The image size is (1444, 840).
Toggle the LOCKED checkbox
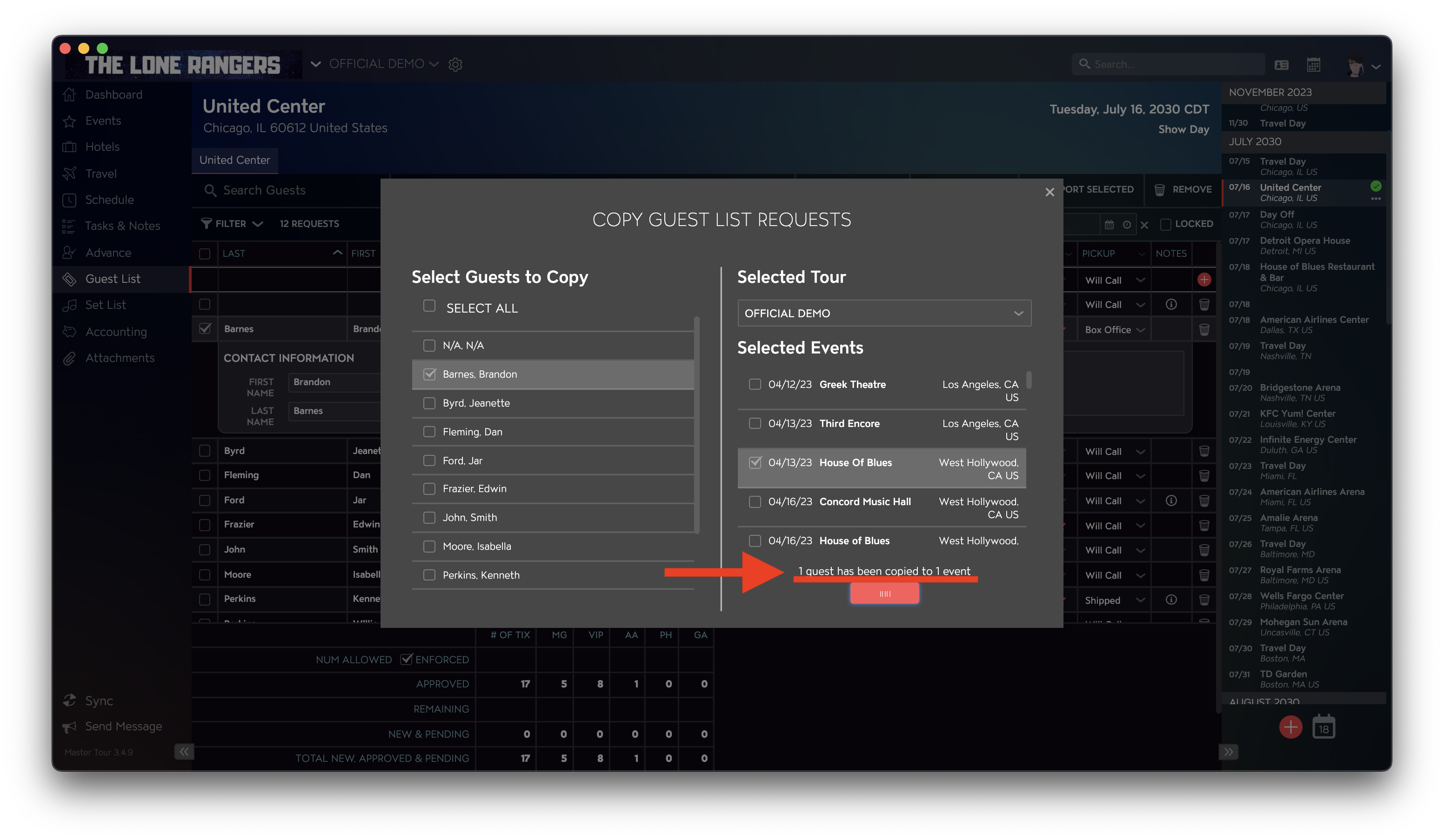tap(1165, 224)
